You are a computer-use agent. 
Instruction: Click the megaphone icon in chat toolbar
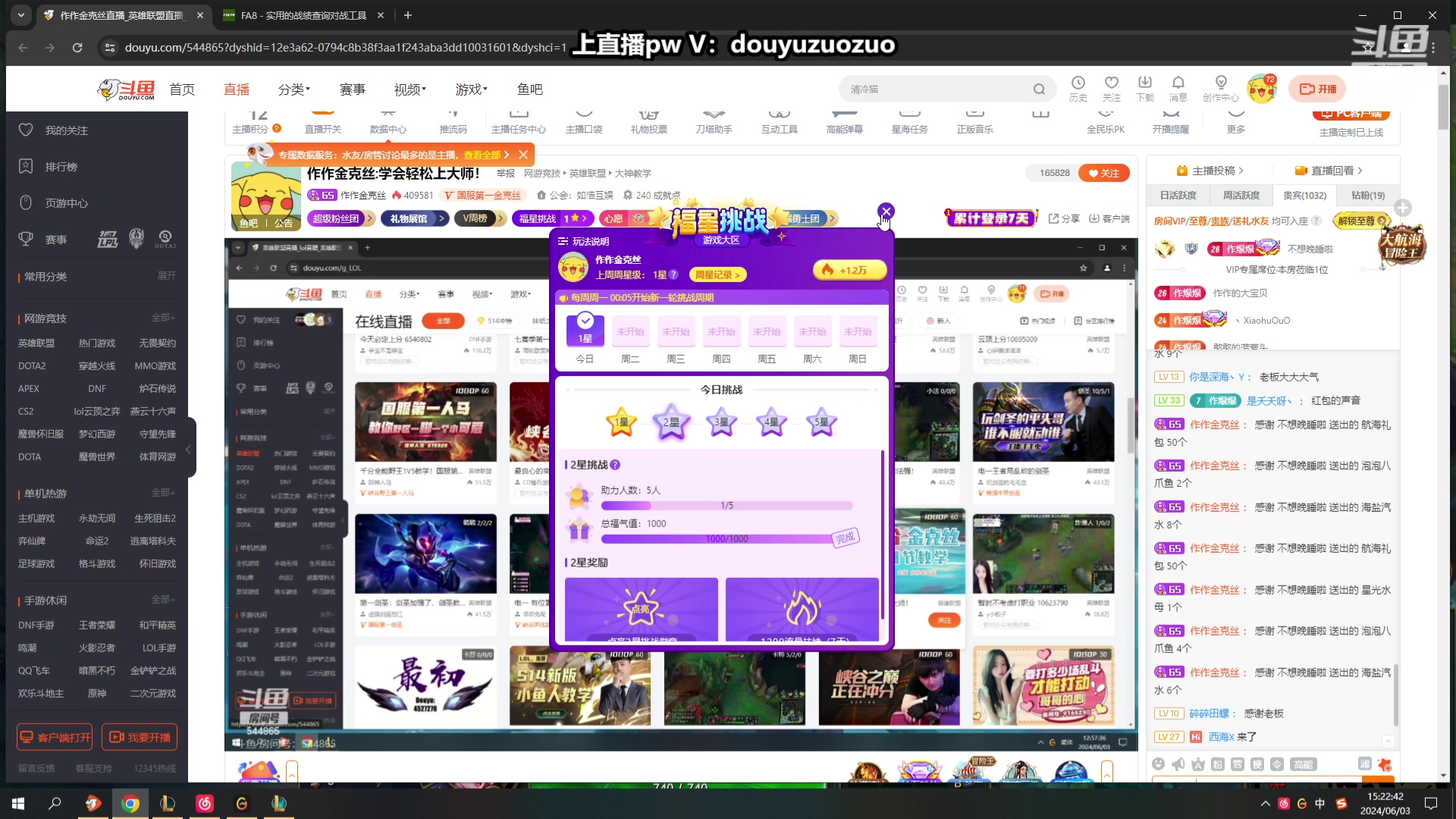point(1178,764)
